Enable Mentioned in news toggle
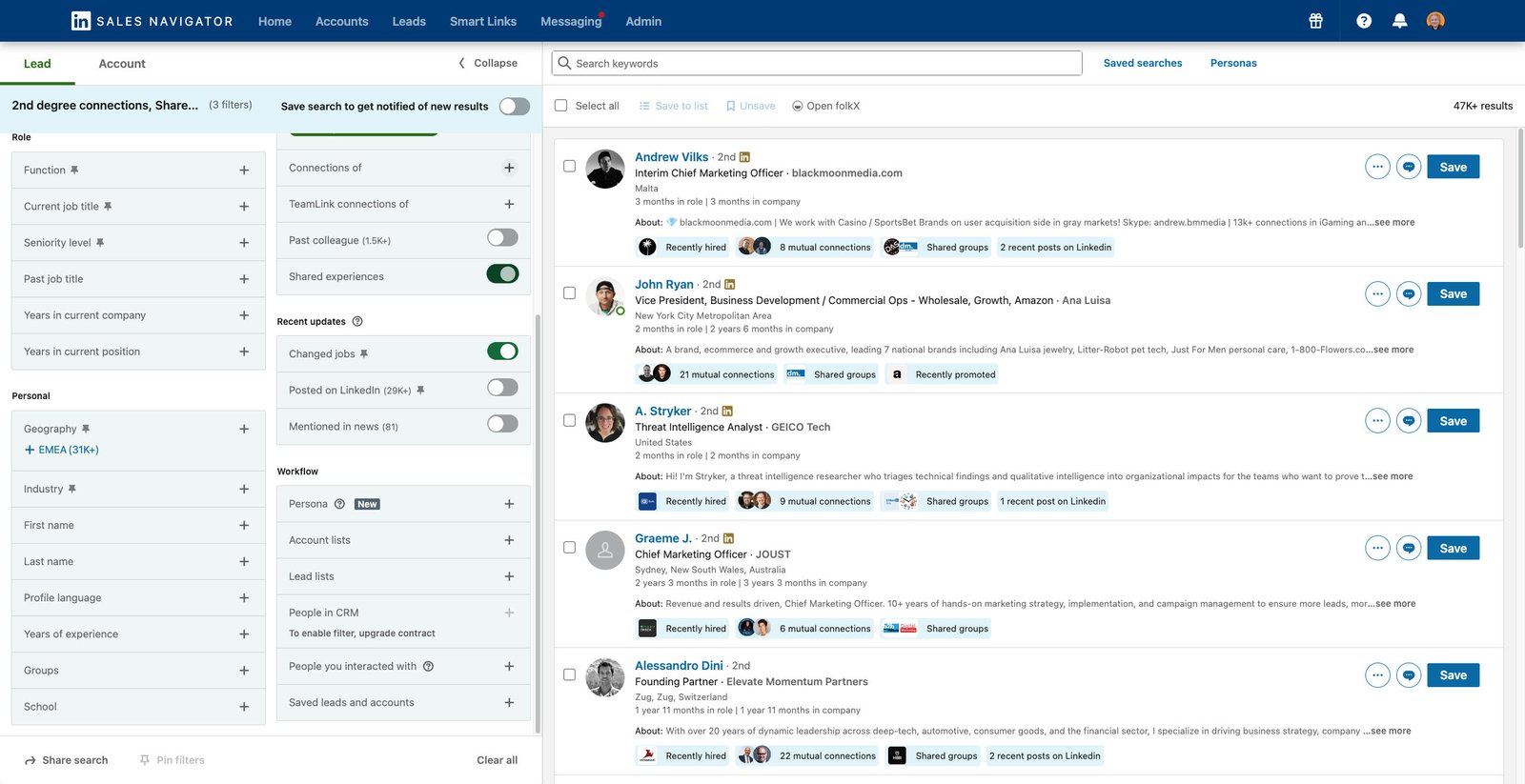The height and width of the screenshot is (784, 1525). coord(502,423)
